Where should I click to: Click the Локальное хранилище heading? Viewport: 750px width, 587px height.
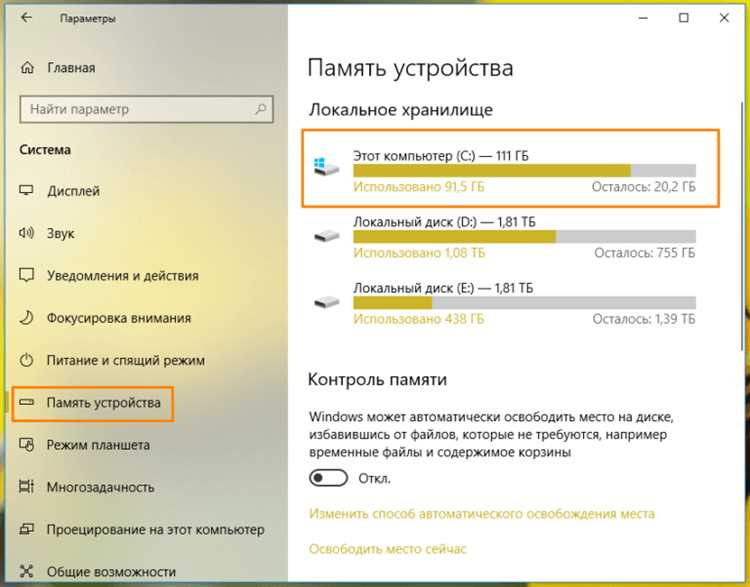pos(401,110)
